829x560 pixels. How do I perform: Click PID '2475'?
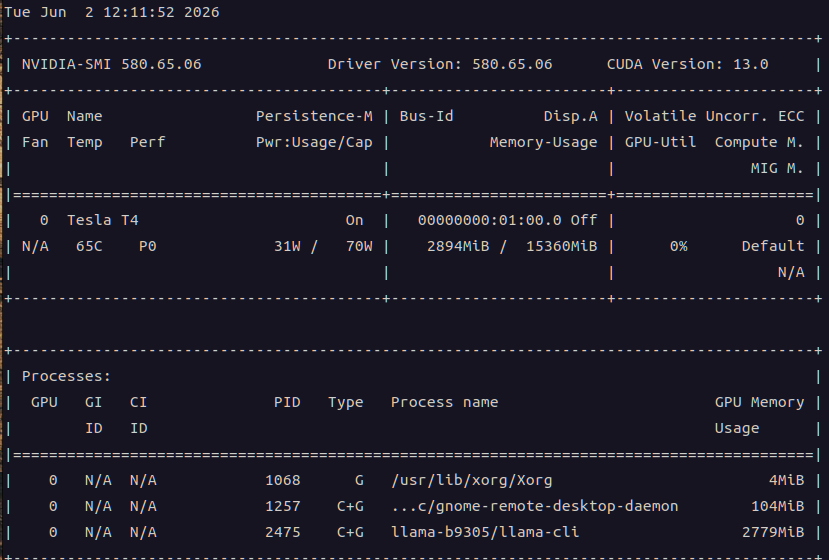283,533
